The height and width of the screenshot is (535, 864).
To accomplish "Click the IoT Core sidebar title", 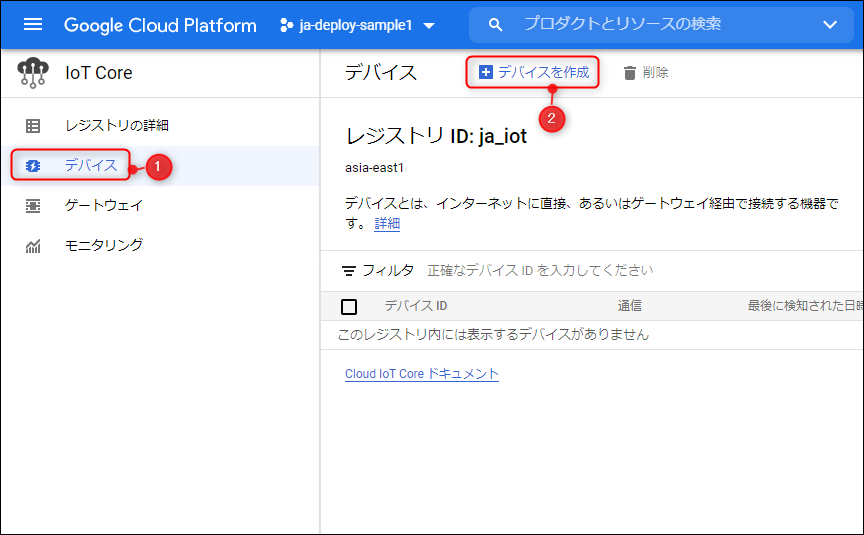I will pyautogui.click(x=99, y=73).
